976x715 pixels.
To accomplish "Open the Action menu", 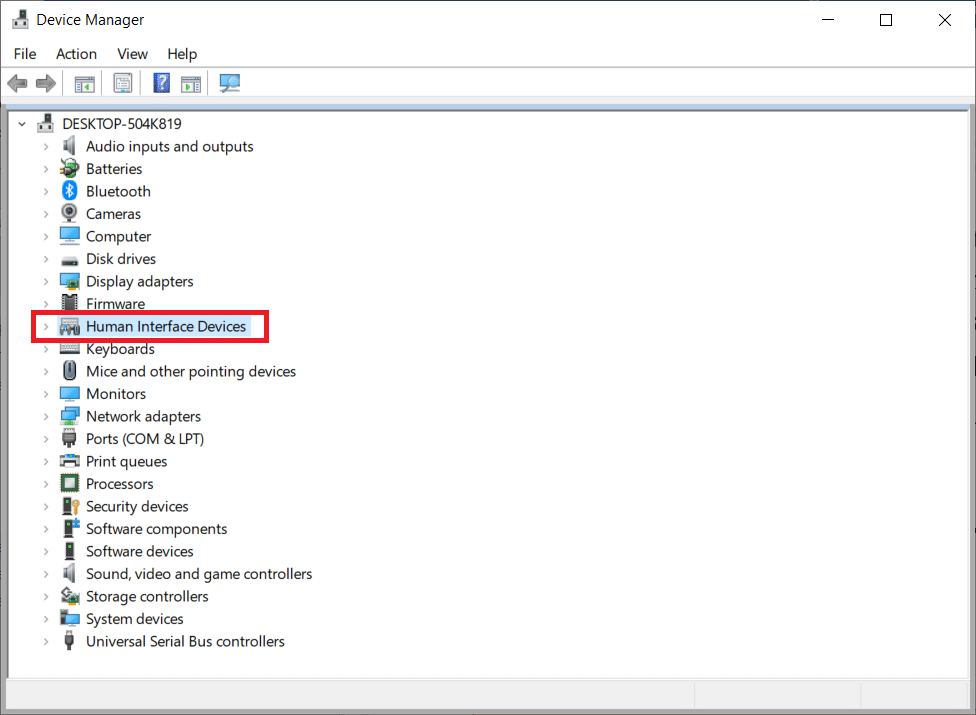I will (x=76, y=54).
